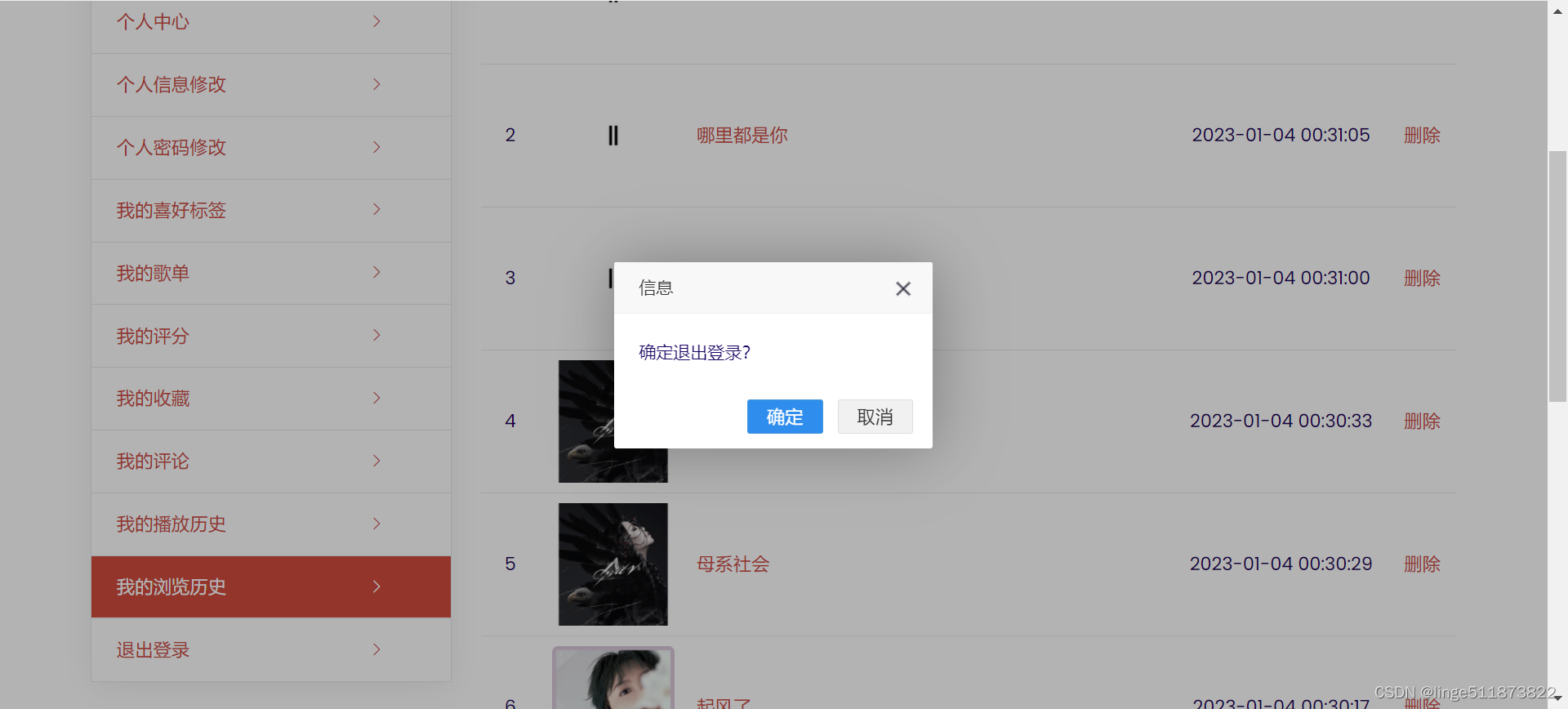The image size is (1568, 709).
Task: Open the 我的喜好标签 menu item
Action: [x=271, y=211]
